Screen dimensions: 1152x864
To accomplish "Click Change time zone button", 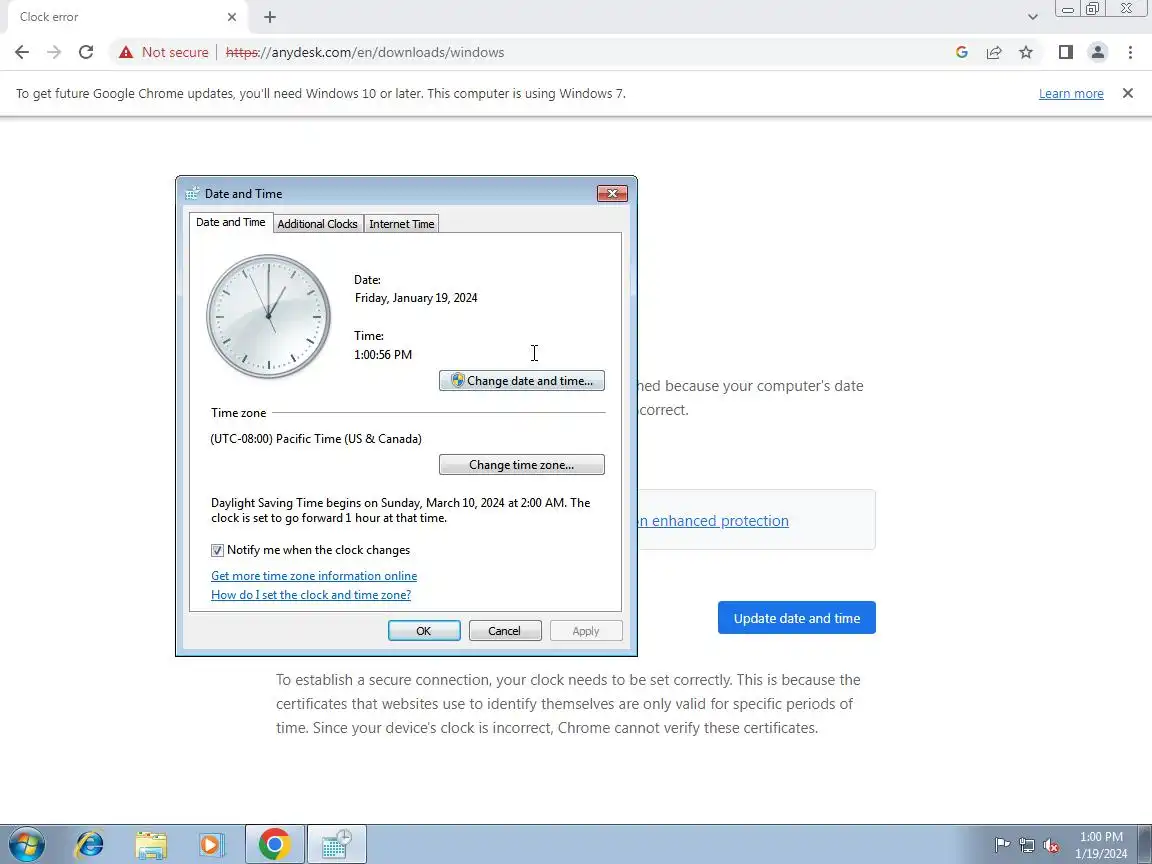I will 522,464.
